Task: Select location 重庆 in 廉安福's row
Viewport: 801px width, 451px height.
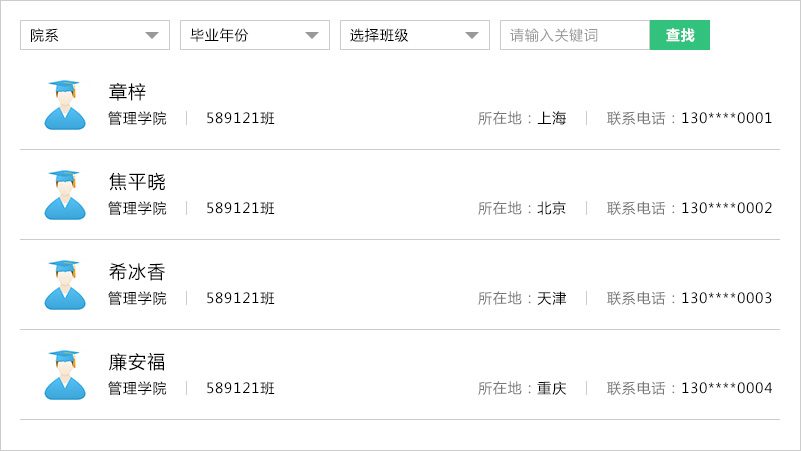Action: 552,388
